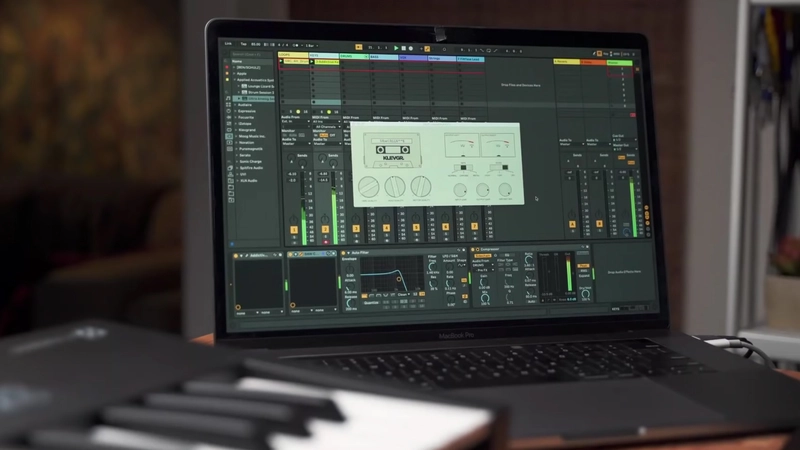Viewport: 800px width, 450px height.
Task: Click the filter cutoff handle in Auto Filter graph
Action: 399,279
